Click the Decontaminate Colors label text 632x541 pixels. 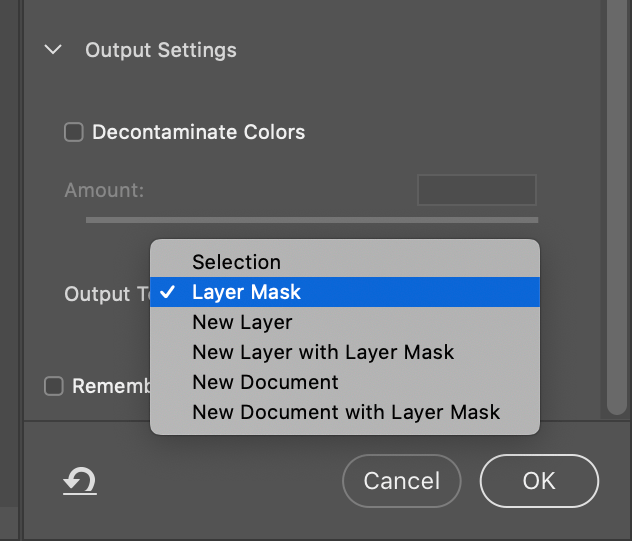coord(198,132)
